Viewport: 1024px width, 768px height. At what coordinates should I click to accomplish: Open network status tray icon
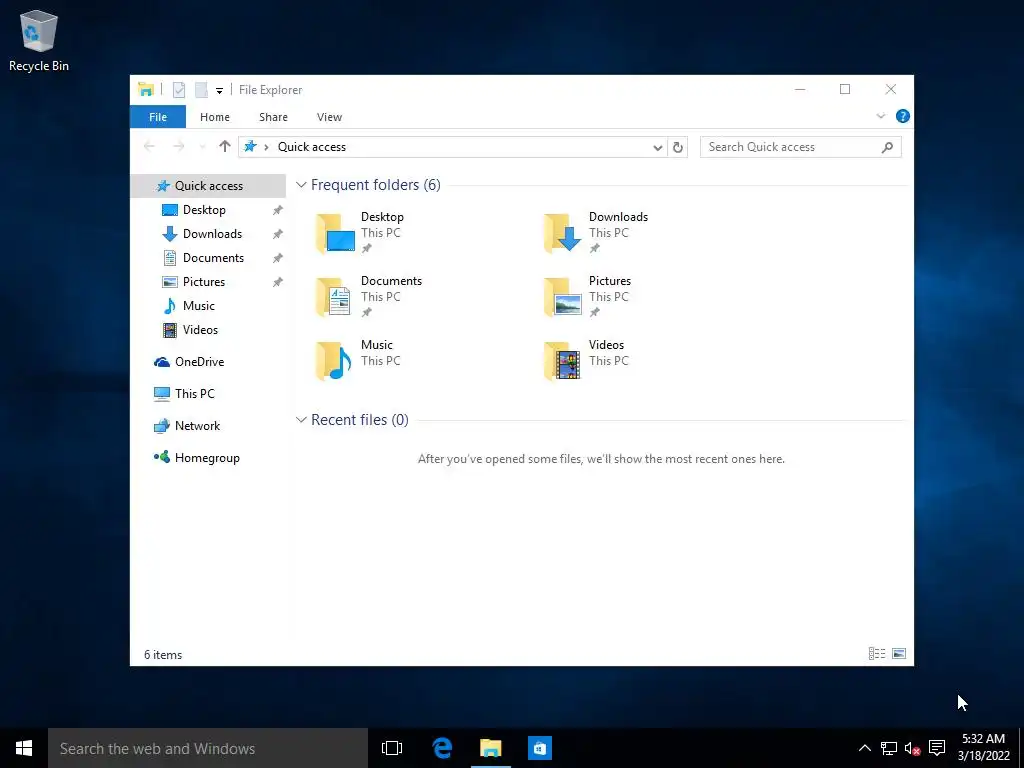(x=888, y=748)
